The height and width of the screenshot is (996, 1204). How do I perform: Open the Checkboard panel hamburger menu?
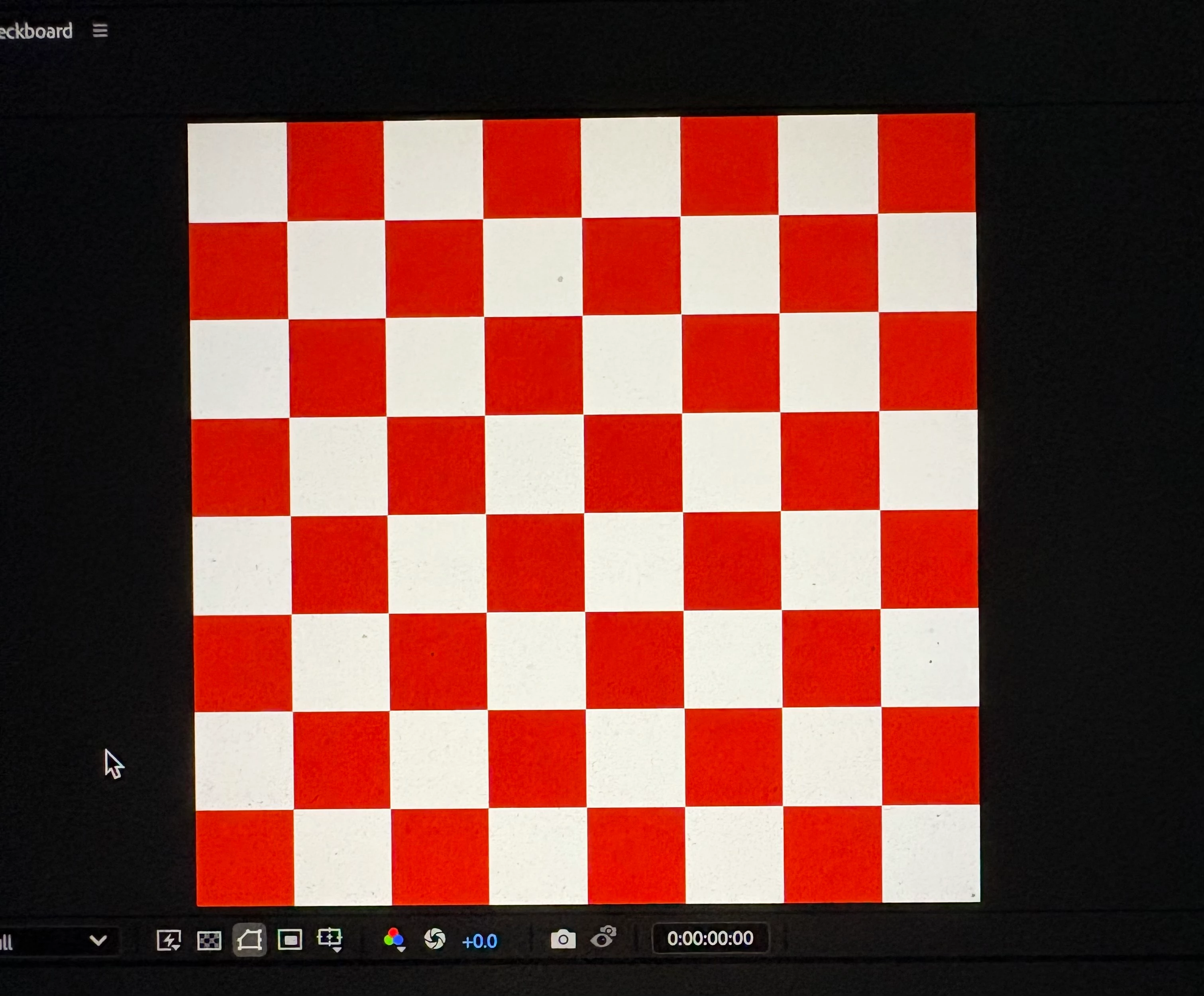pyautogui.click(x=100, y=30)
